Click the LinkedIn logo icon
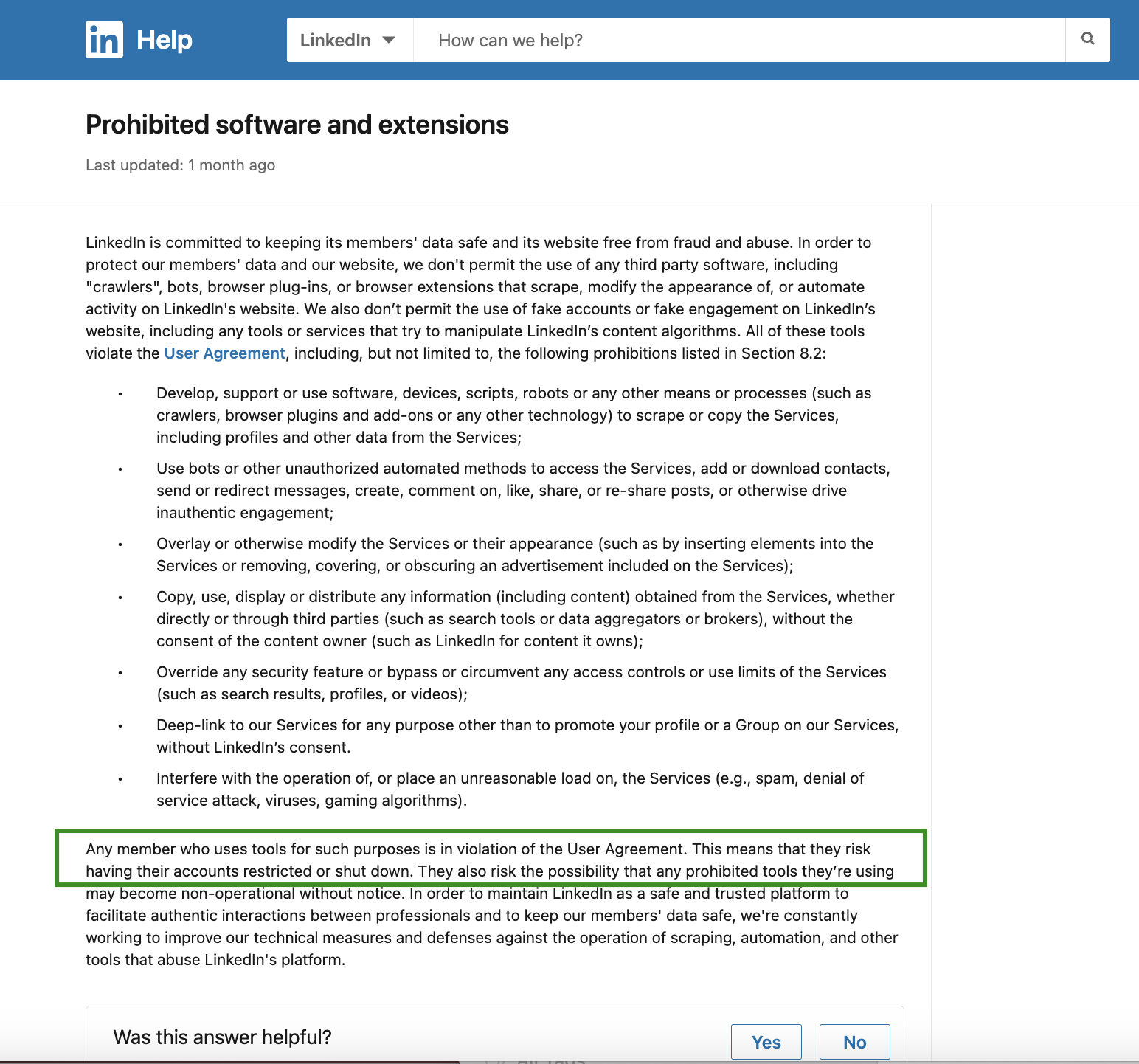1139x1064 pixels. click(104, 39)
